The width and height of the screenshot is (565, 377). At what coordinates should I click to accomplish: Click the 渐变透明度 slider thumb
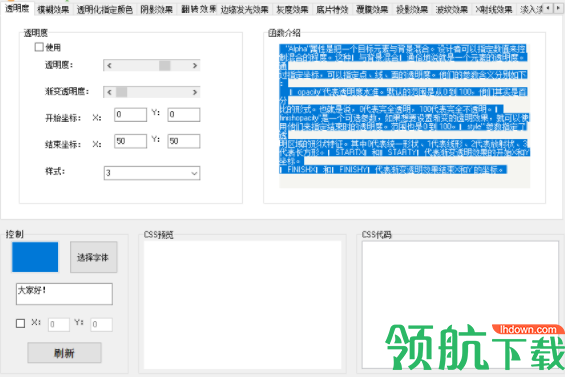pyautogui.click(x=121, y=92)
